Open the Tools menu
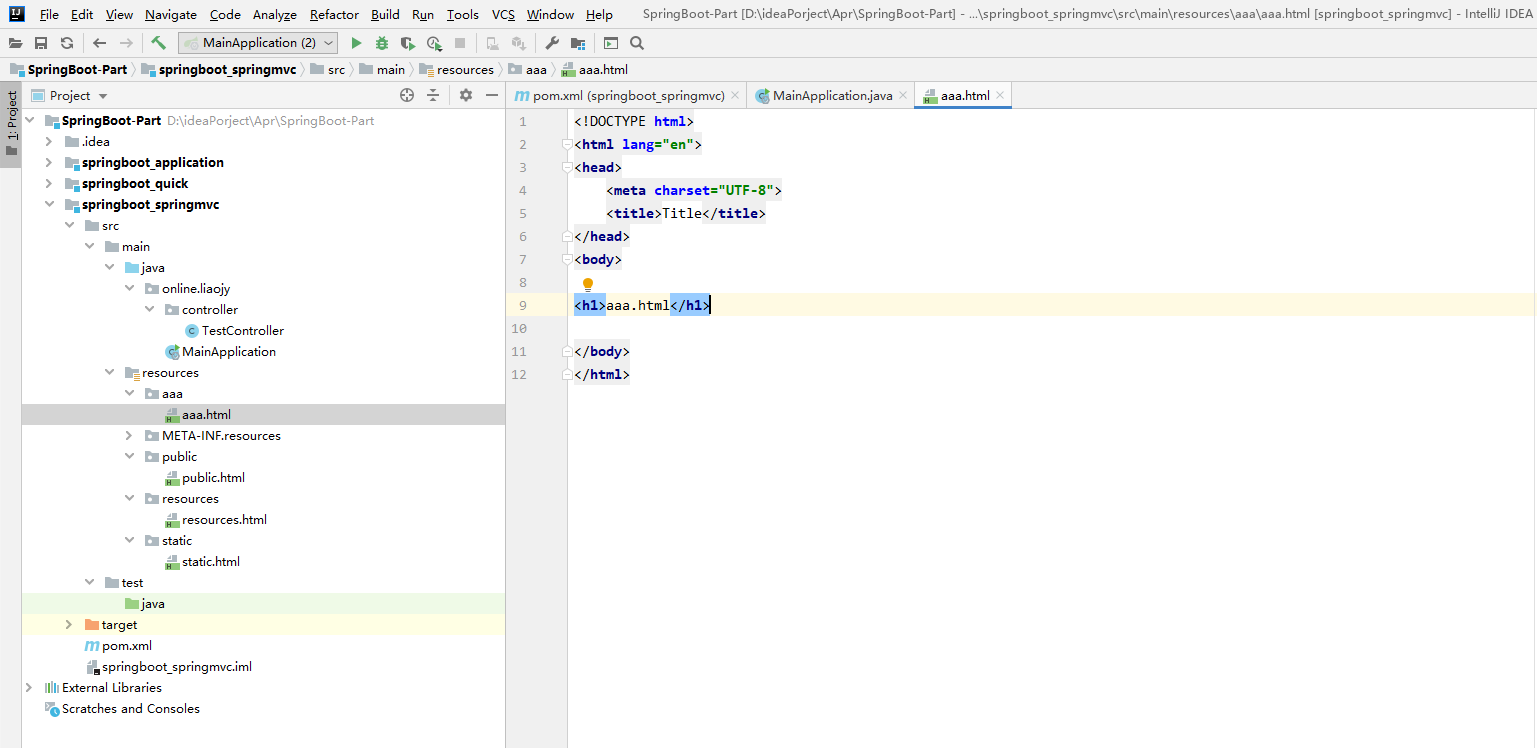This screenshot has width=1537, height=748. point(462,15)
